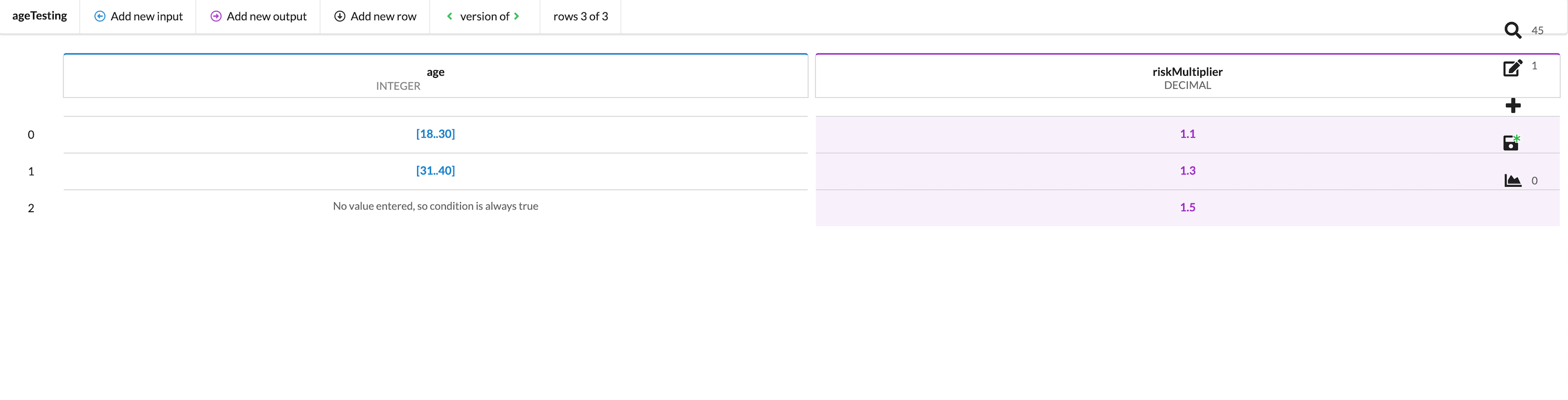Click the empty always-true condition cell

(x=435, y=207)
